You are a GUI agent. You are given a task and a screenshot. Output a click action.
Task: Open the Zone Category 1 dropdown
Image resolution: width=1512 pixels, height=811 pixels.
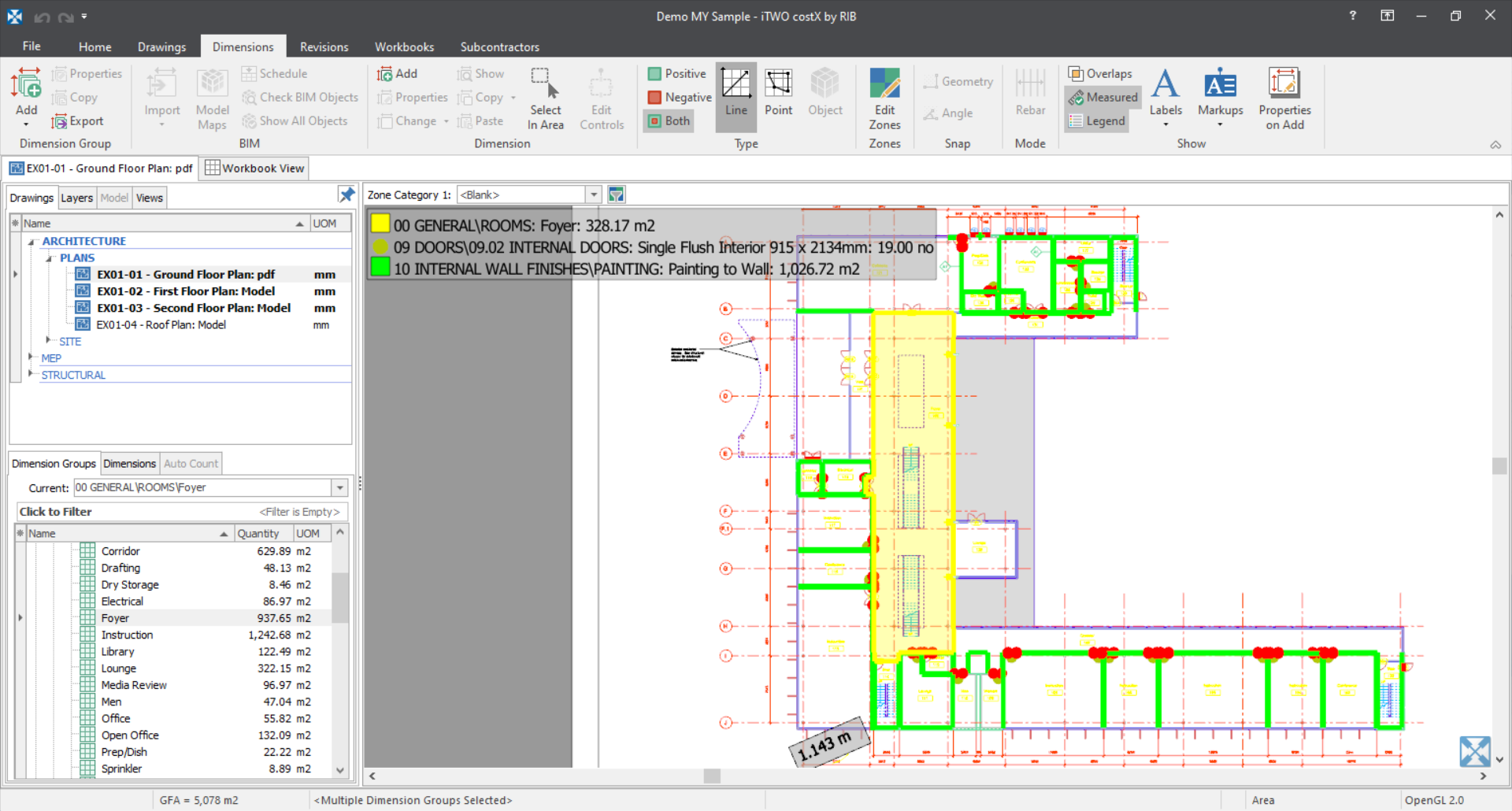[594, 194]
